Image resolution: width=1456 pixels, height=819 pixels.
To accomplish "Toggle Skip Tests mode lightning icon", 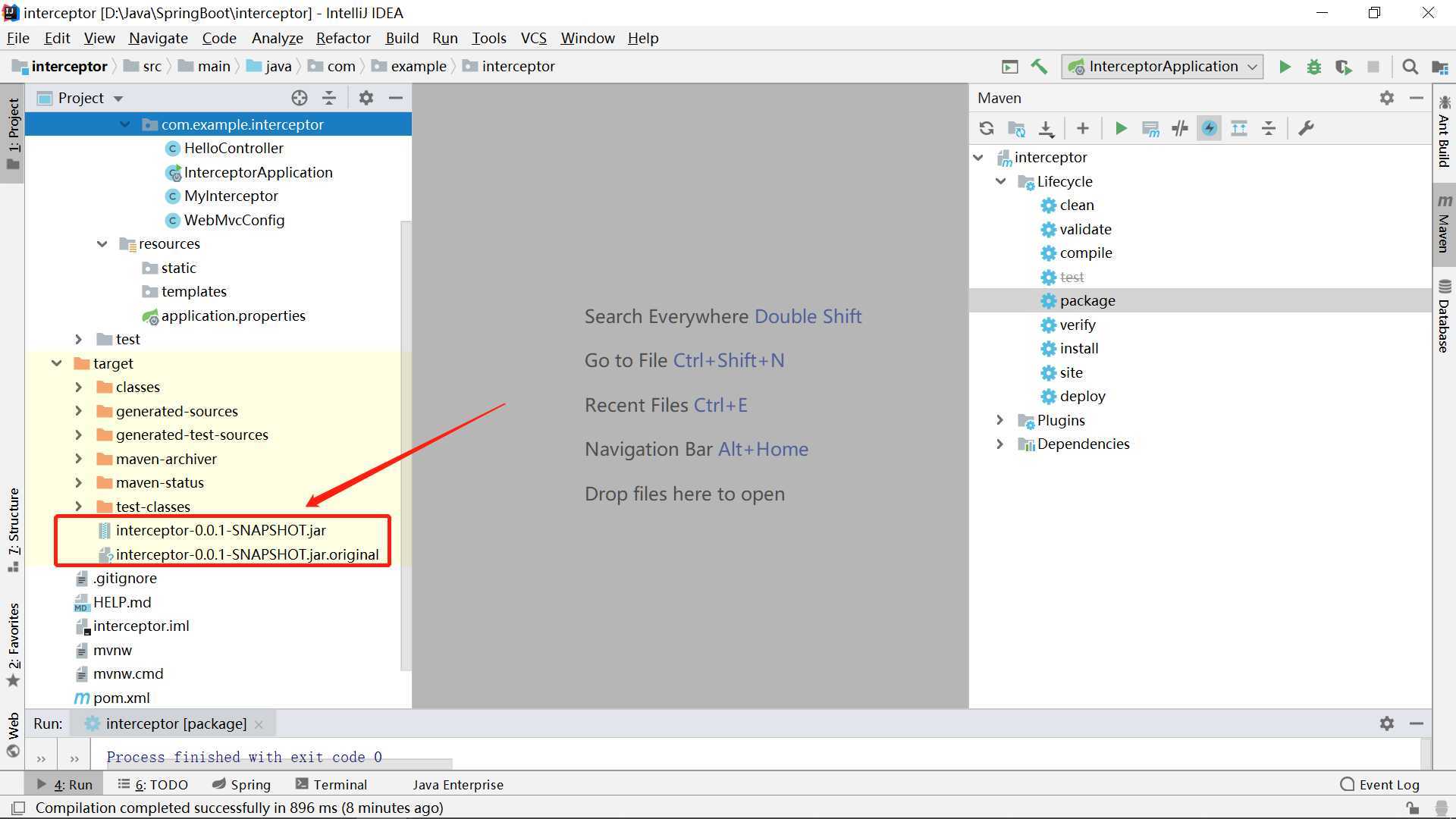I will (x=1209, y=128).
